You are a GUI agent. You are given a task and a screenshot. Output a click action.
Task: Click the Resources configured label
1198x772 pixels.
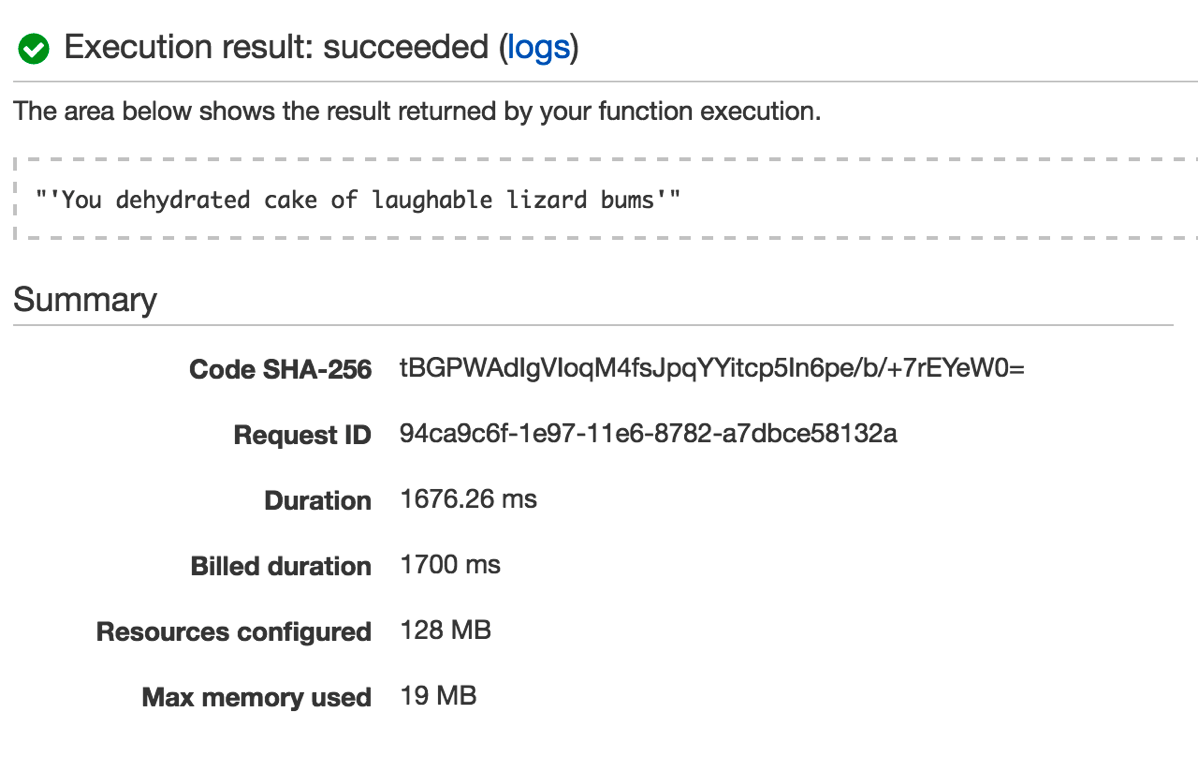[233, 632]
